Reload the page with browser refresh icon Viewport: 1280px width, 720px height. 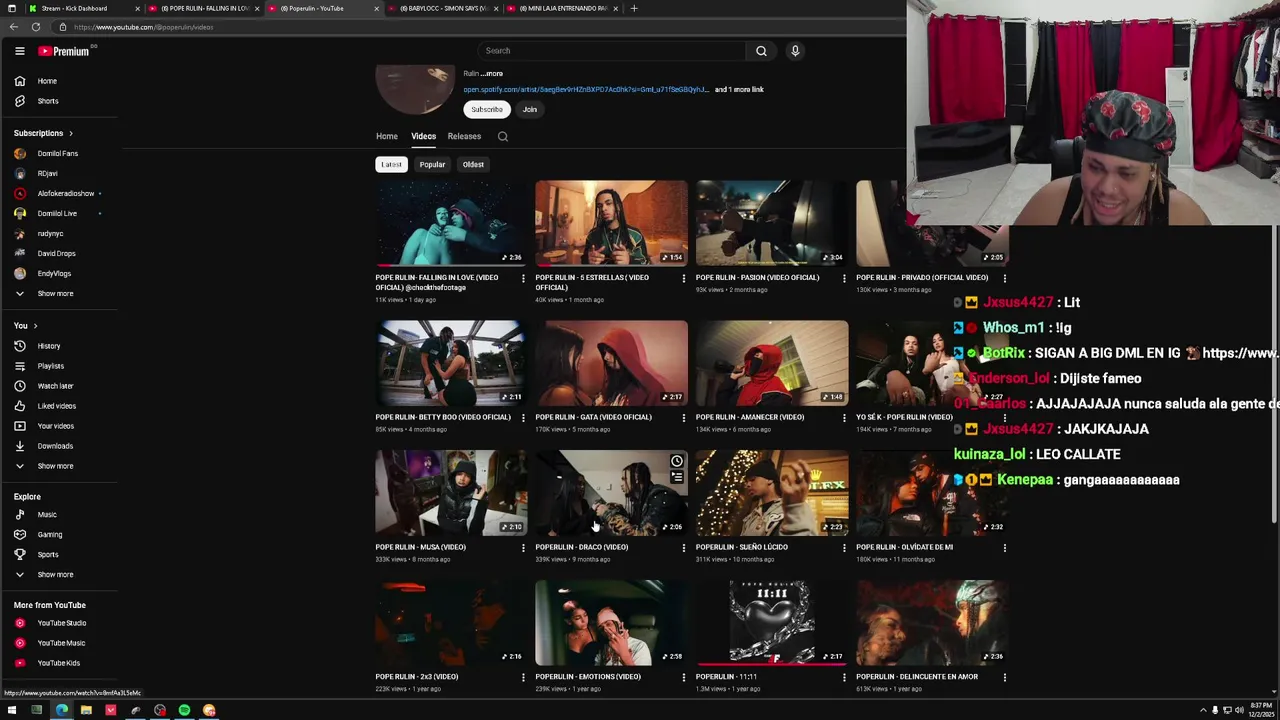pos(36,27)
